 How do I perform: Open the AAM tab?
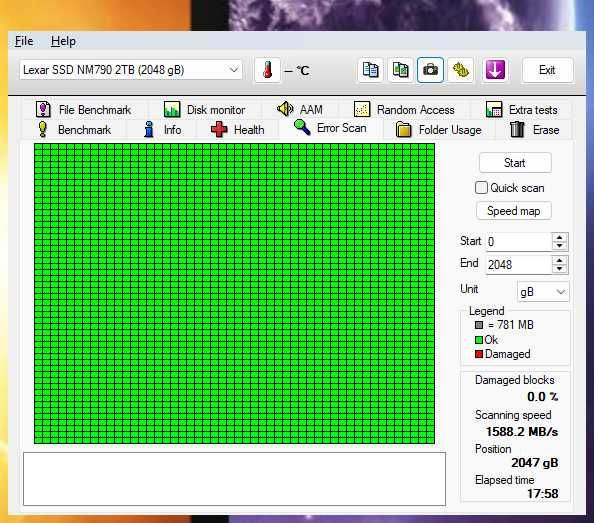(300, 110)
